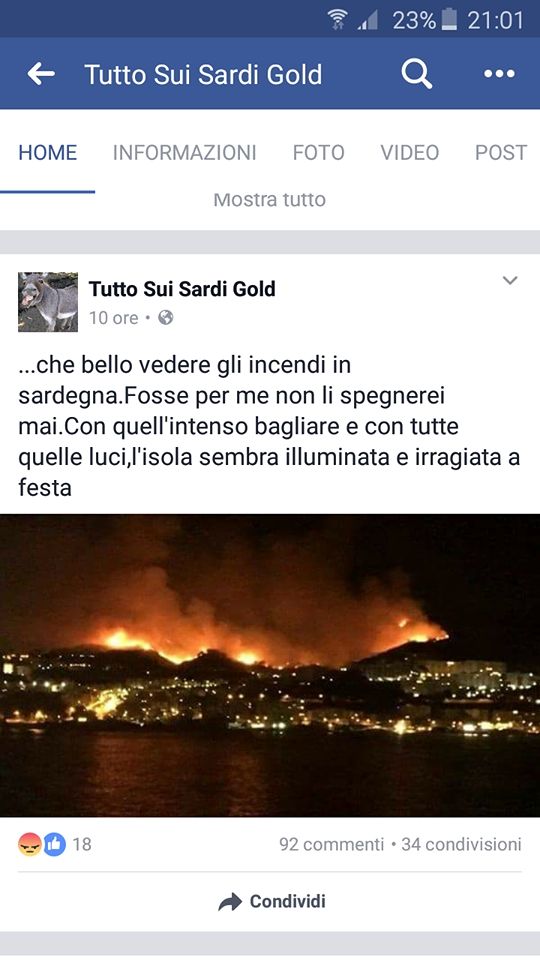Click the public globe privacy icon
The height and width of the screenshot is (960, 540).
[165, 318]
